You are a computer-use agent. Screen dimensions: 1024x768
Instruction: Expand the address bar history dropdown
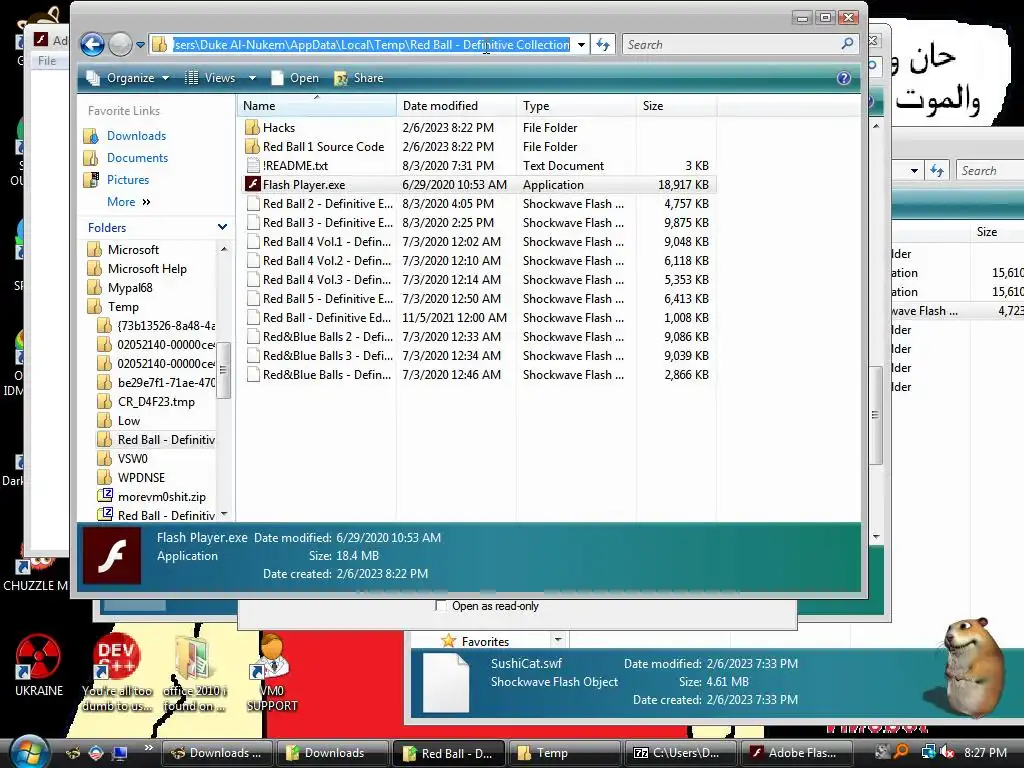[581, 45]
